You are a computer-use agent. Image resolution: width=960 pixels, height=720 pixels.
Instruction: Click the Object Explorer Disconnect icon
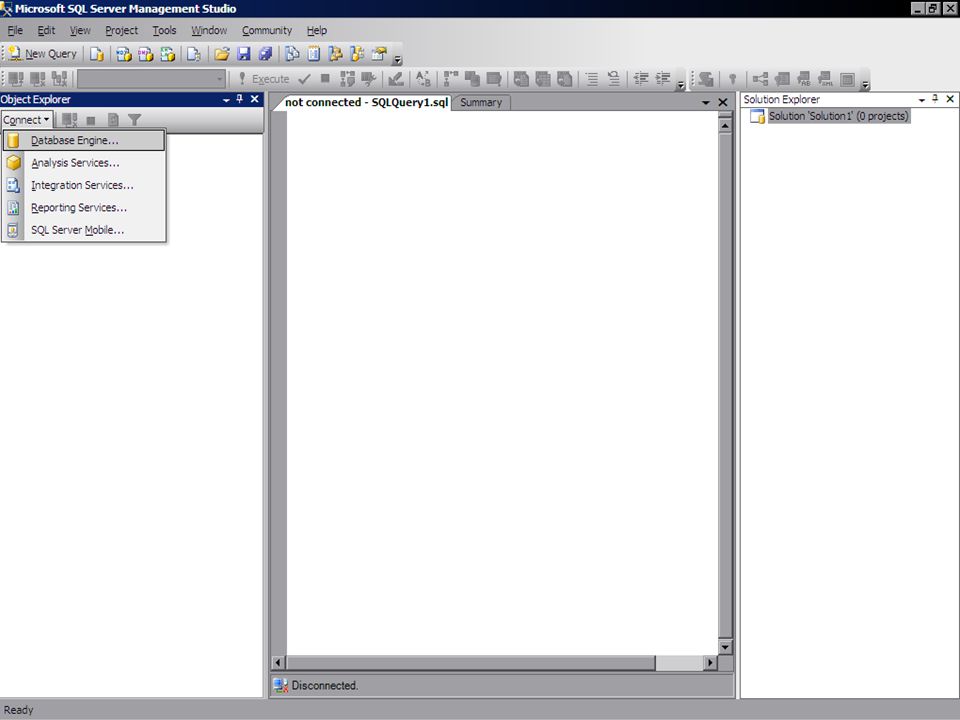pos(69,120)
